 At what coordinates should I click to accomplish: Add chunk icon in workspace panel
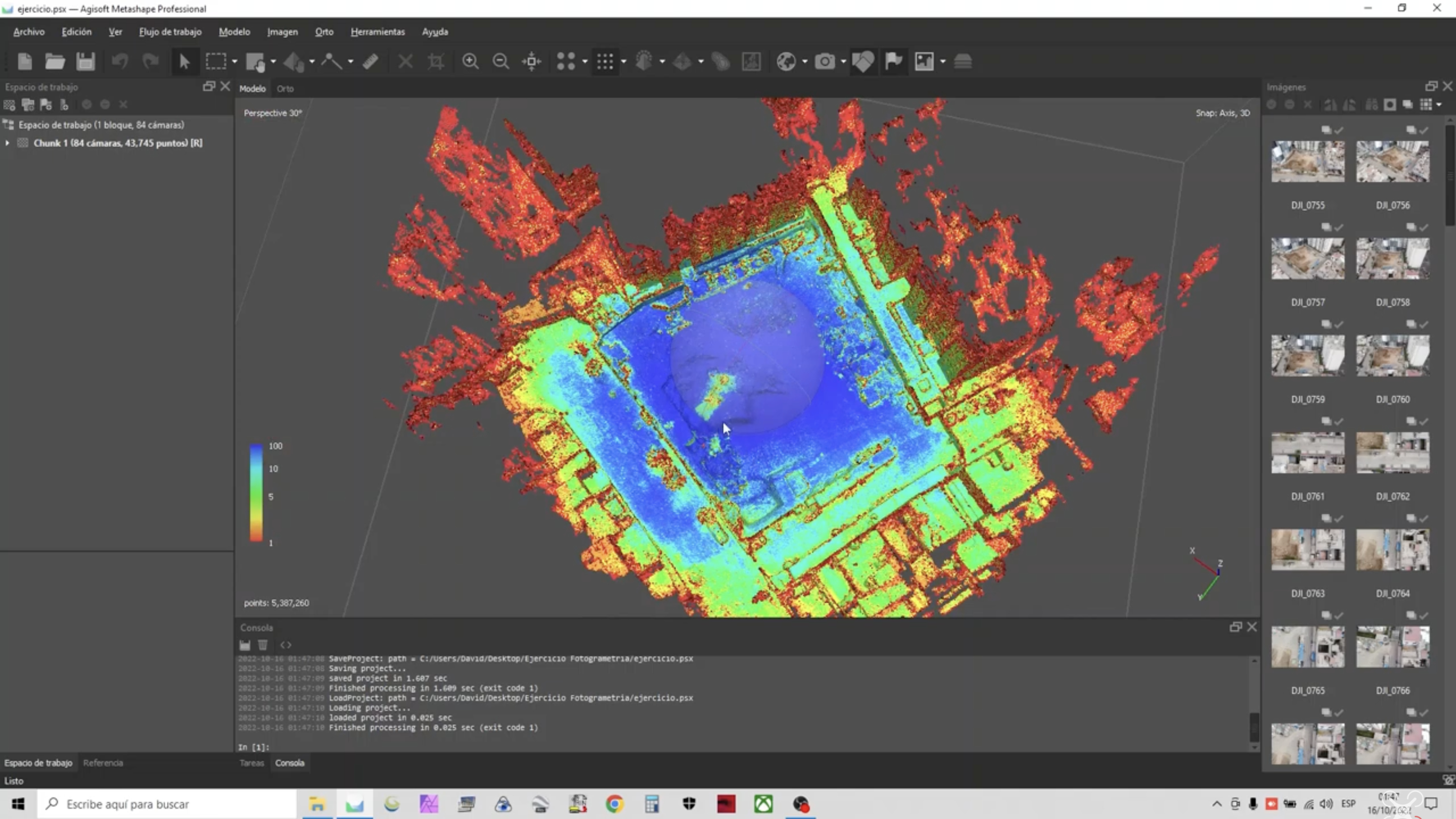(x=9, y=105)
